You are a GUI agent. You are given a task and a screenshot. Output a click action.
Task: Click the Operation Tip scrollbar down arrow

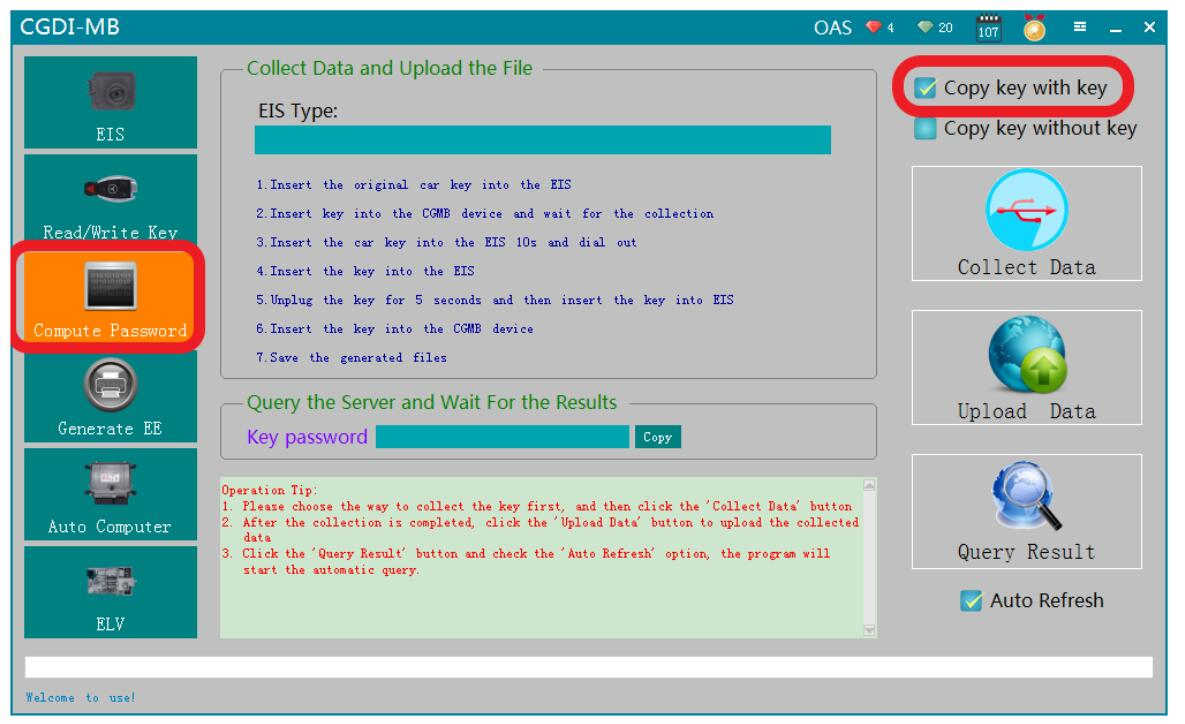(868, 630)
